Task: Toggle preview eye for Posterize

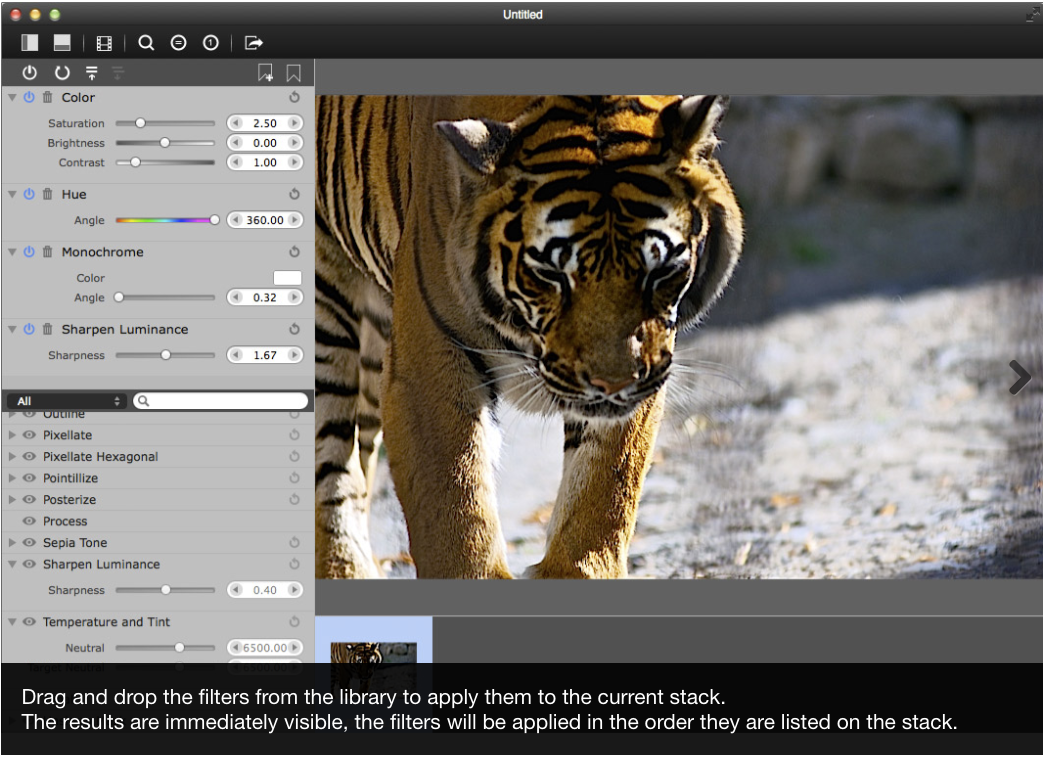Action: coord(29,499)
